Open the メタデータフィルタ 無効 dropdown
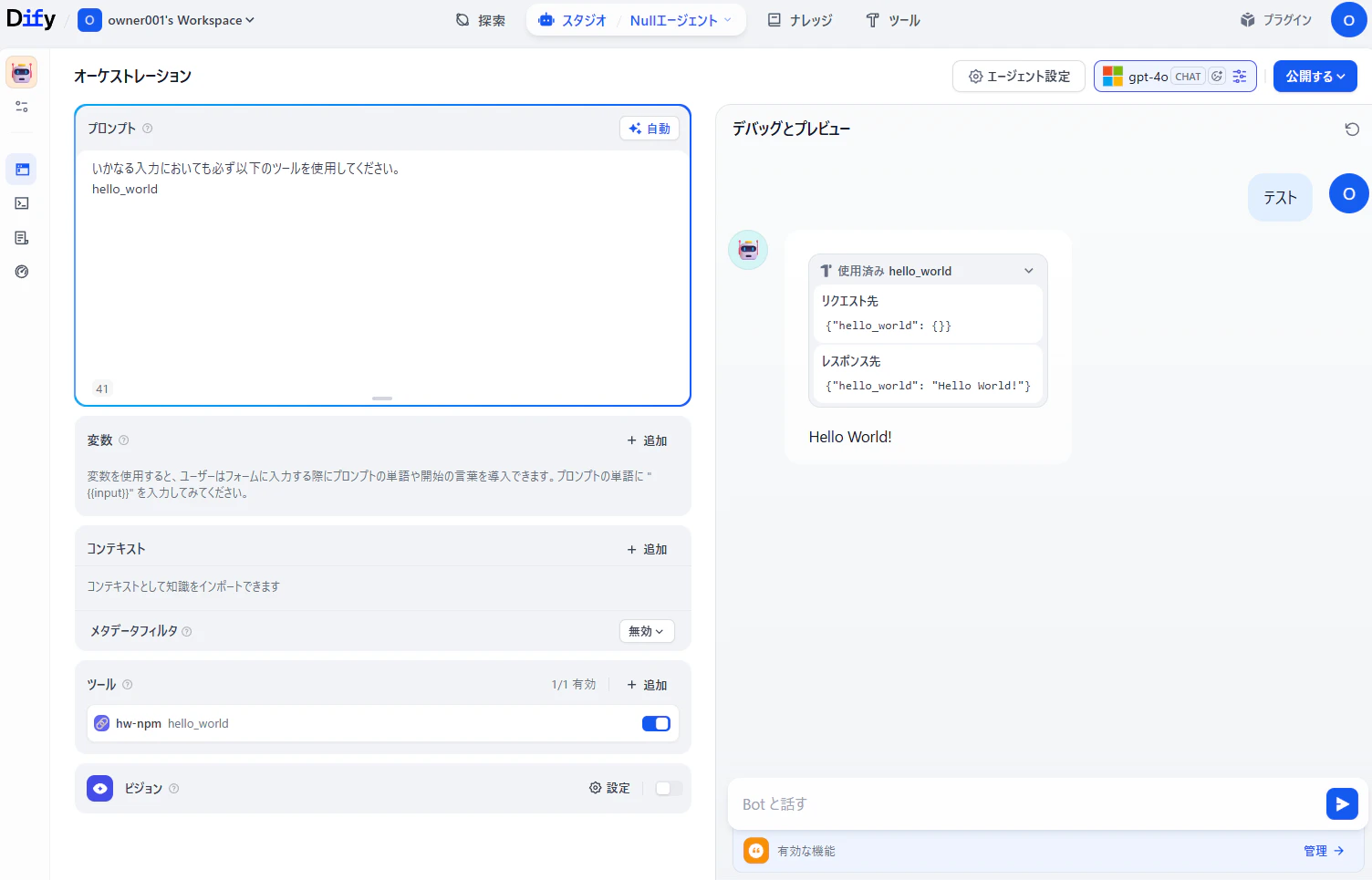This screenshot has width=1372, height=880. click(647, 631)
